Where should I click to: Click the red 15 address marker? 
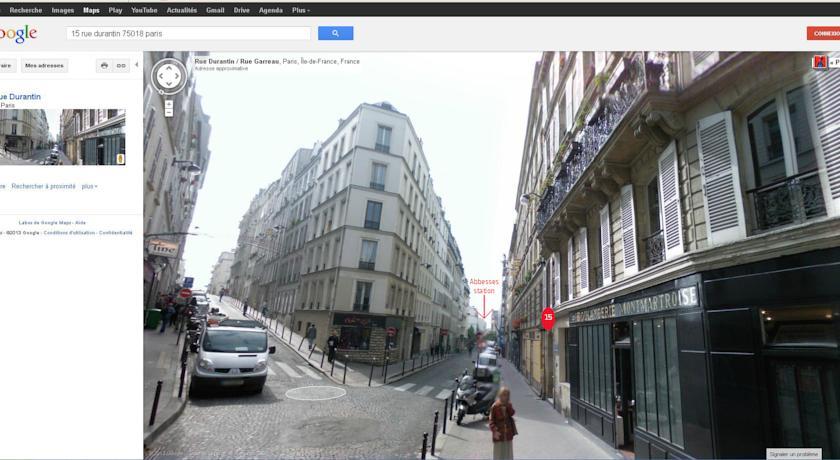(x=547, y=317)
